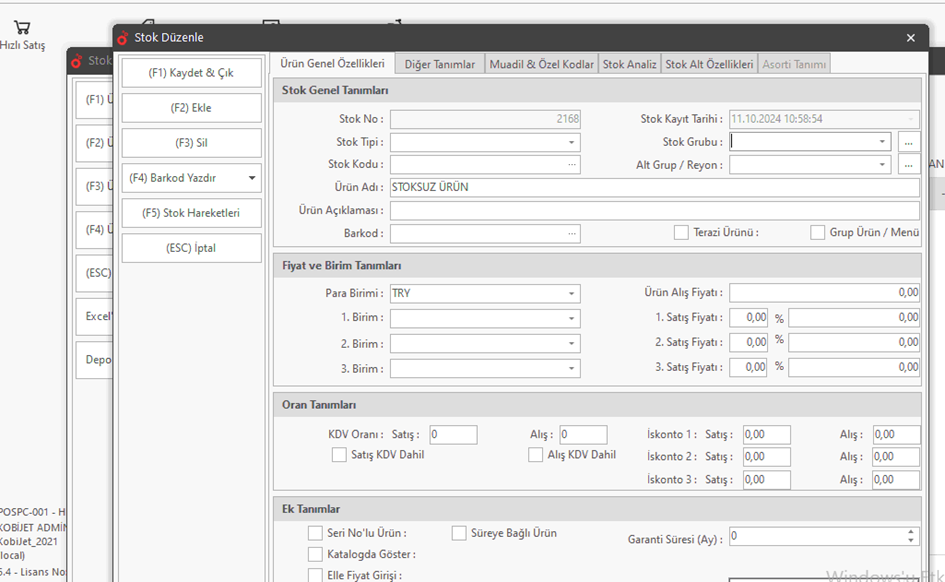
Task: Click (F3) Sil button
Action: pyautogui.click(x=191, y=143)
